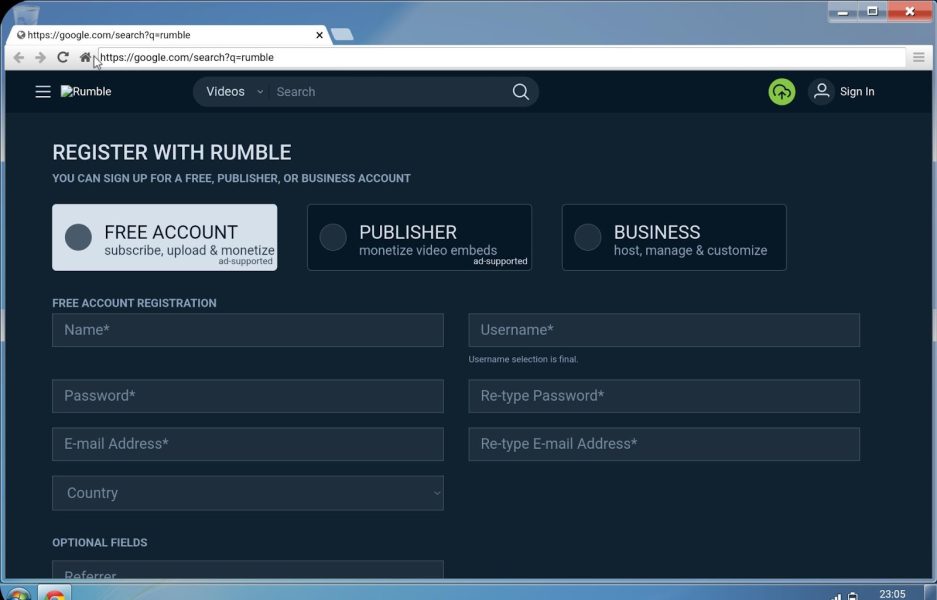Focus the Username input field
Image resolution: width=937 pixels, height=600 pixels.
pos(664,330)
